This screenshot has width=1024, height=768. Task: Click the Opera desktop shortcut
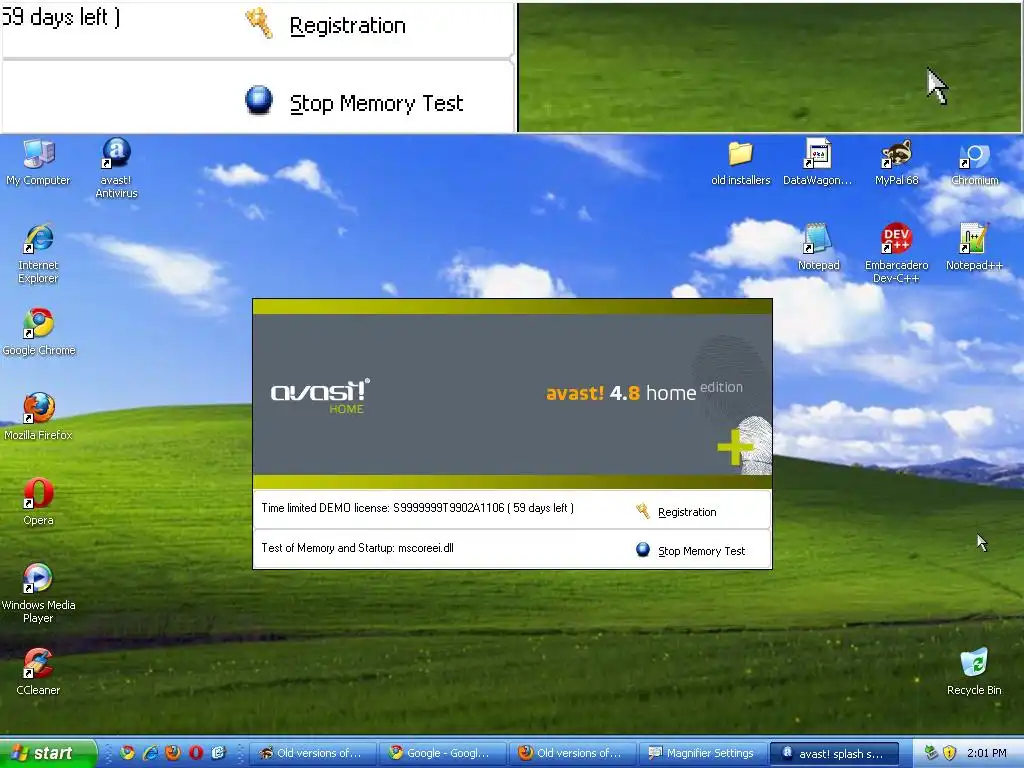(39, 502)
